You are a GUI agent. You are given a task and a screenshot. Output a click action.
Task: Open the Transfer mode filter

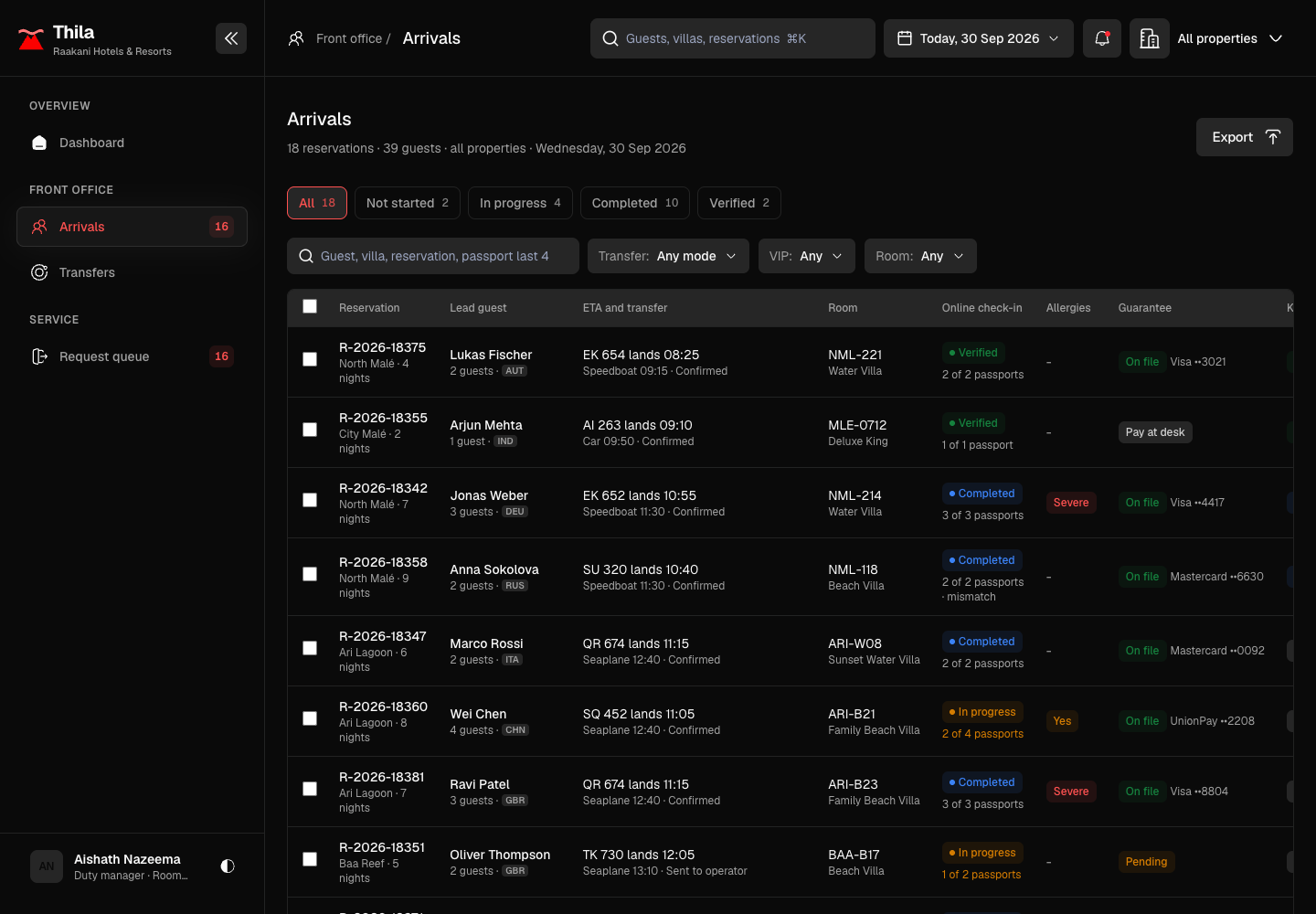pyautogui.click(x=668, y=256)
